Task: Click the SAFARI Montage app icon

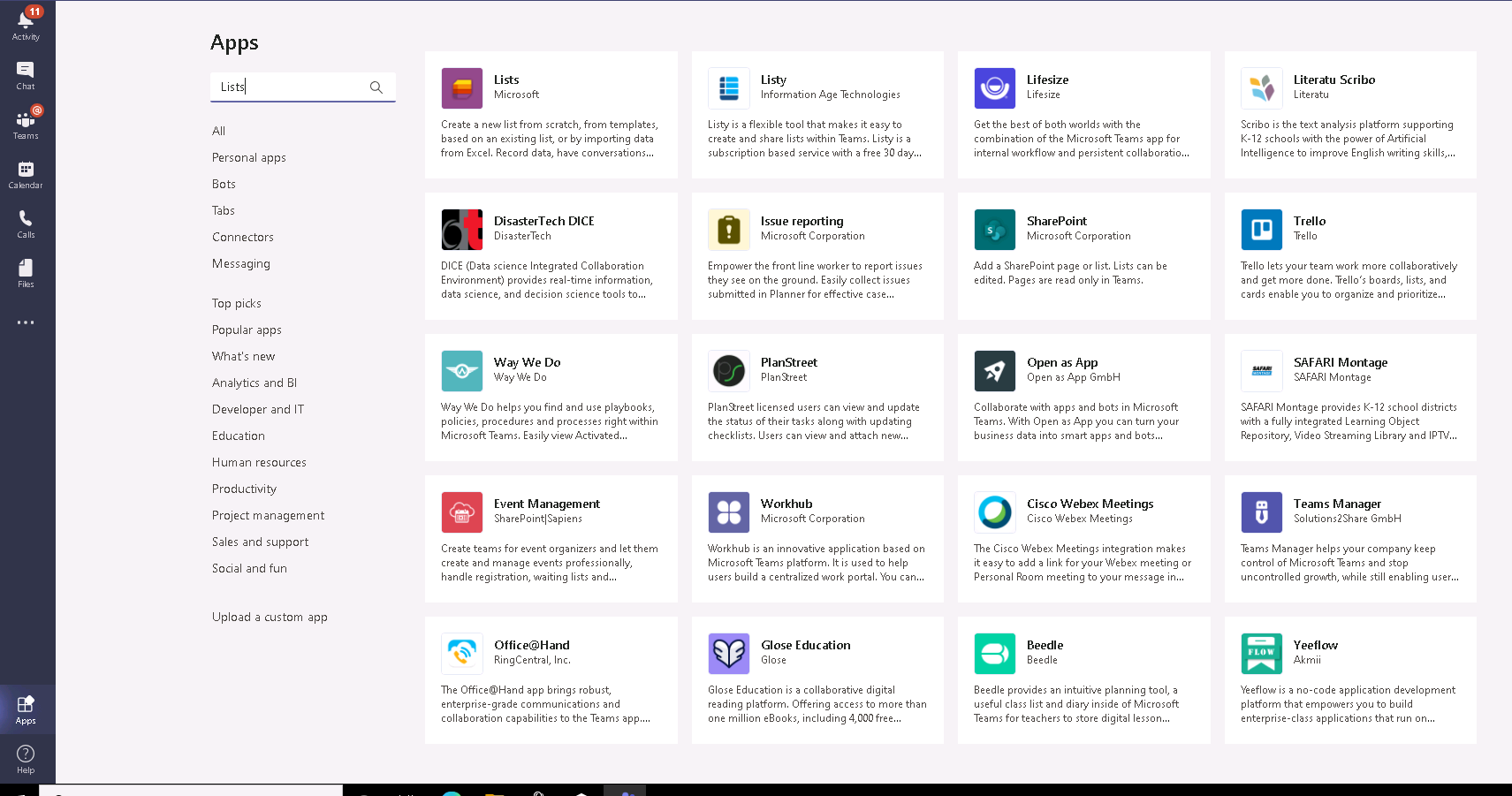Action: coord(1262,371)
